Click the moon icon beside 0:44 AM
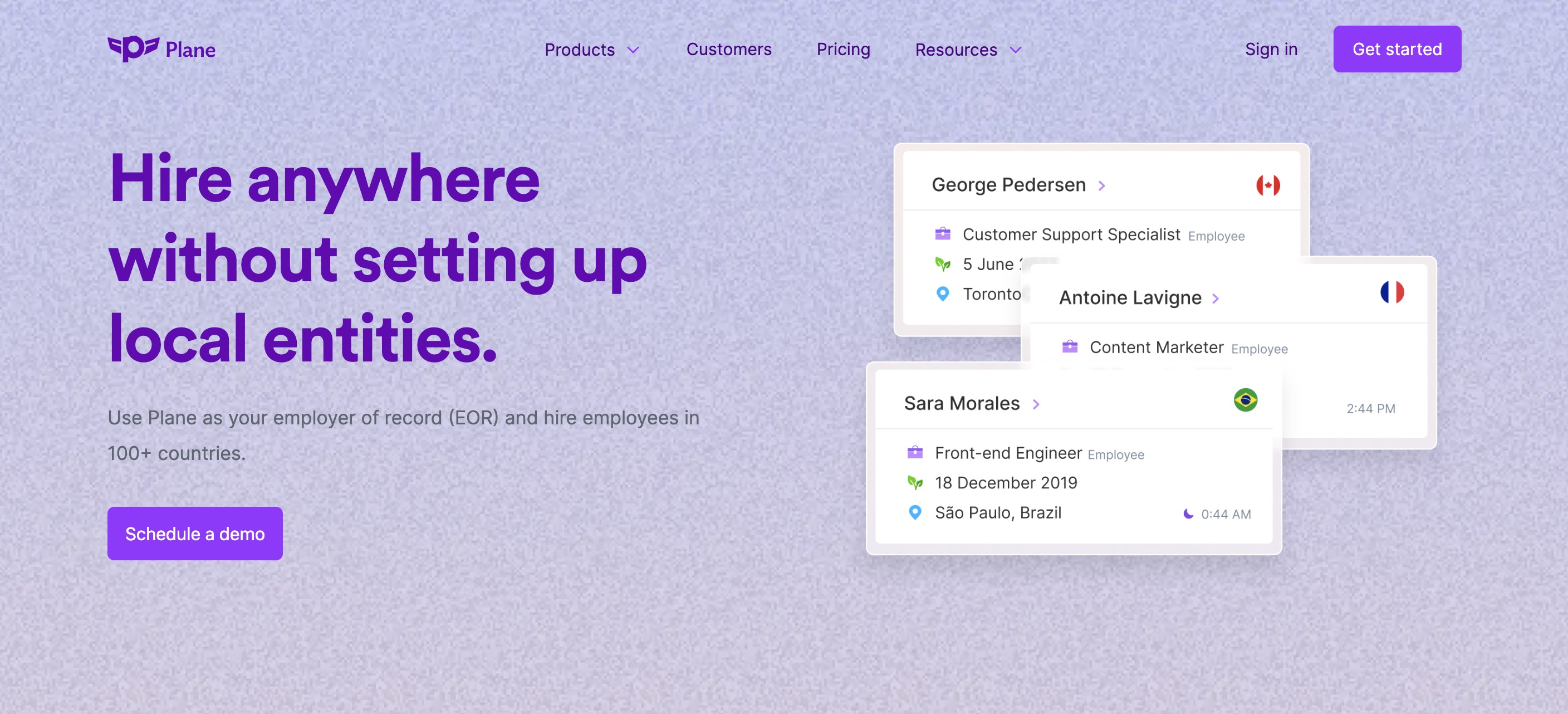1568x714 pixels. (x=1188, y=514)
